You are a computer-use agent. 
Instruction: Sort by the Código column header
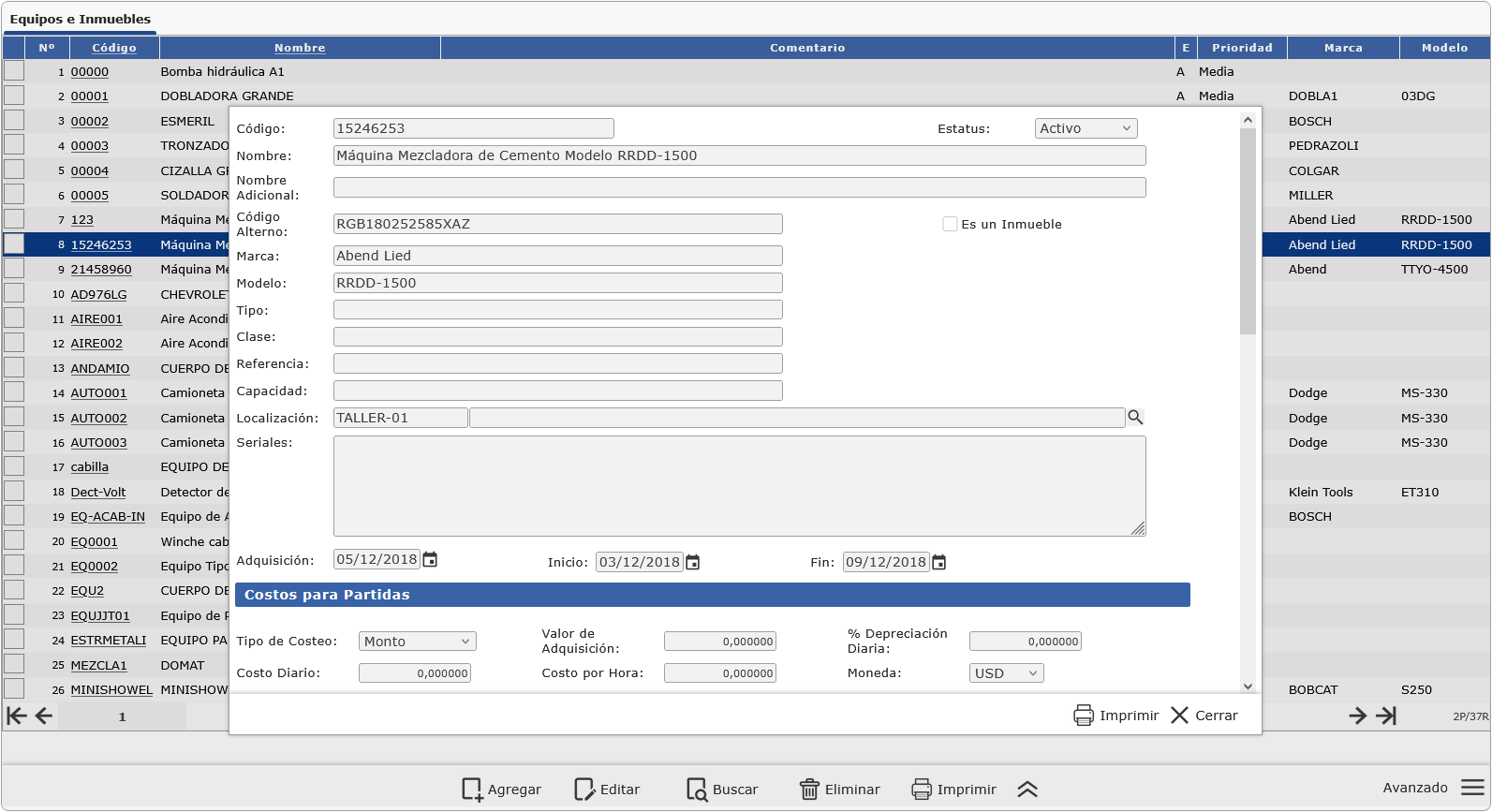tap(114, 48)
